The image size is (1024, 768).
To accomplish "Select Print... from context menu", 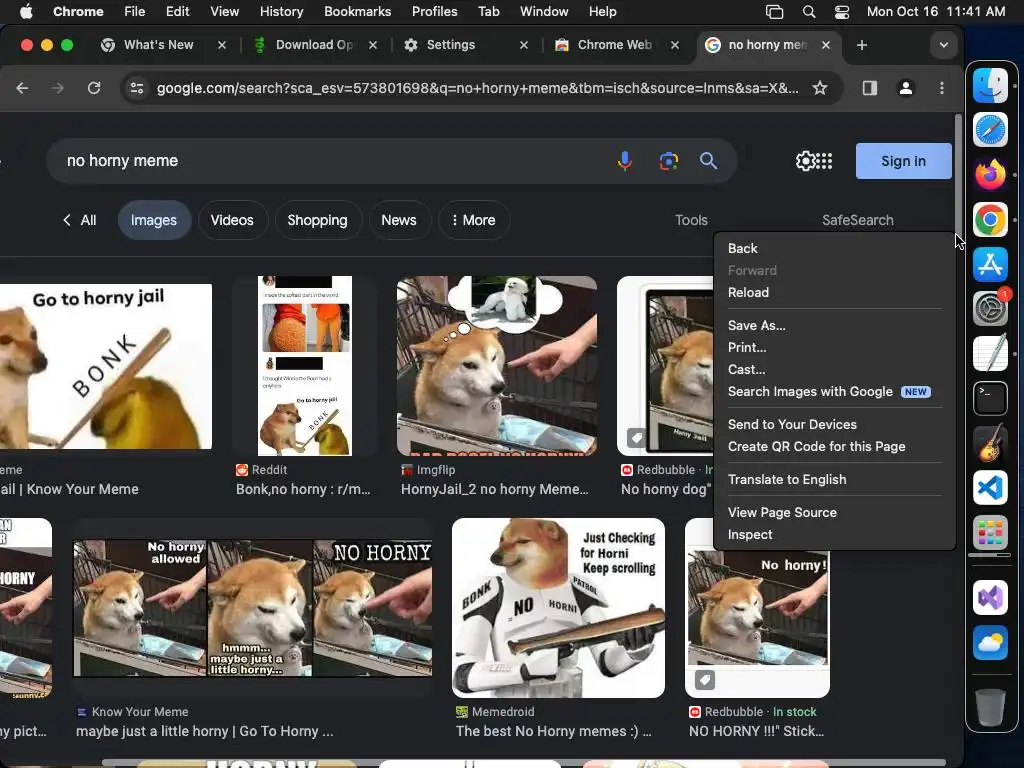I will pyautogui.click(x=835, y=347).
